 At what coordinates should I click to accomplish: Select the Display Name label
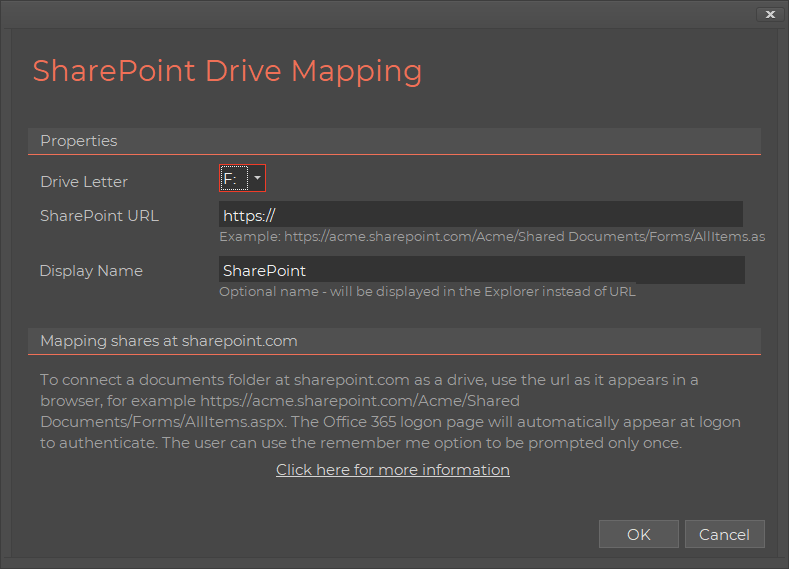coord(91,271)
